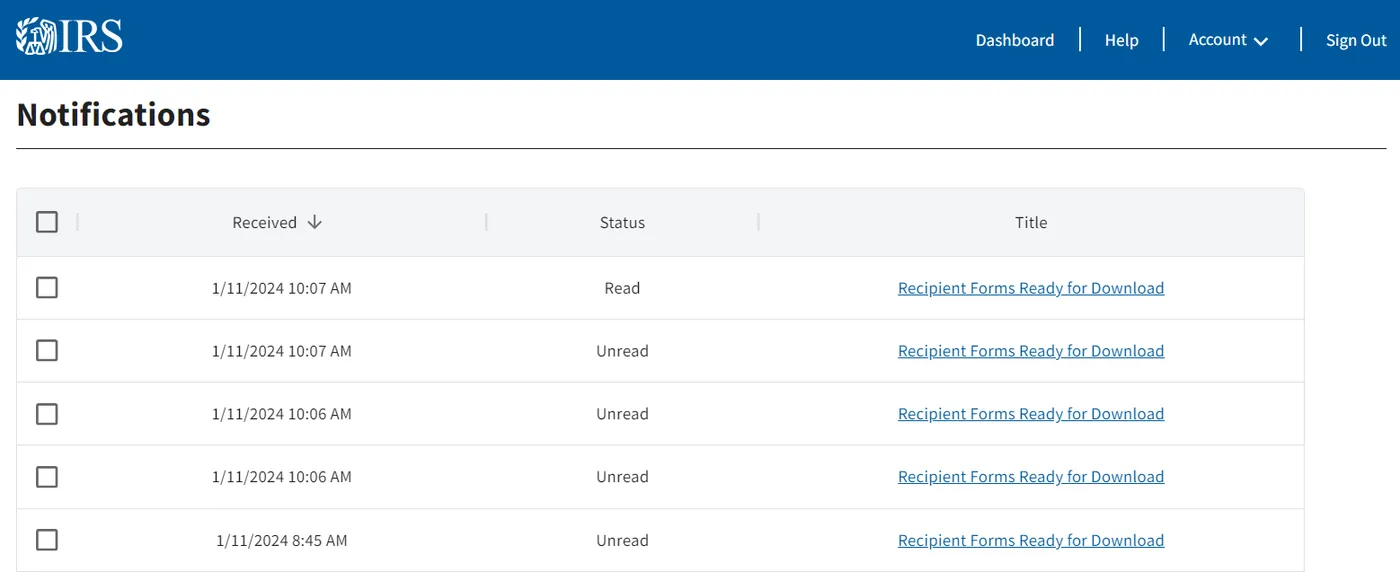Expand the Account dropdown chevron
Image resolution: width=1400 pixels, height=572 pixels.
point(1261,41)
